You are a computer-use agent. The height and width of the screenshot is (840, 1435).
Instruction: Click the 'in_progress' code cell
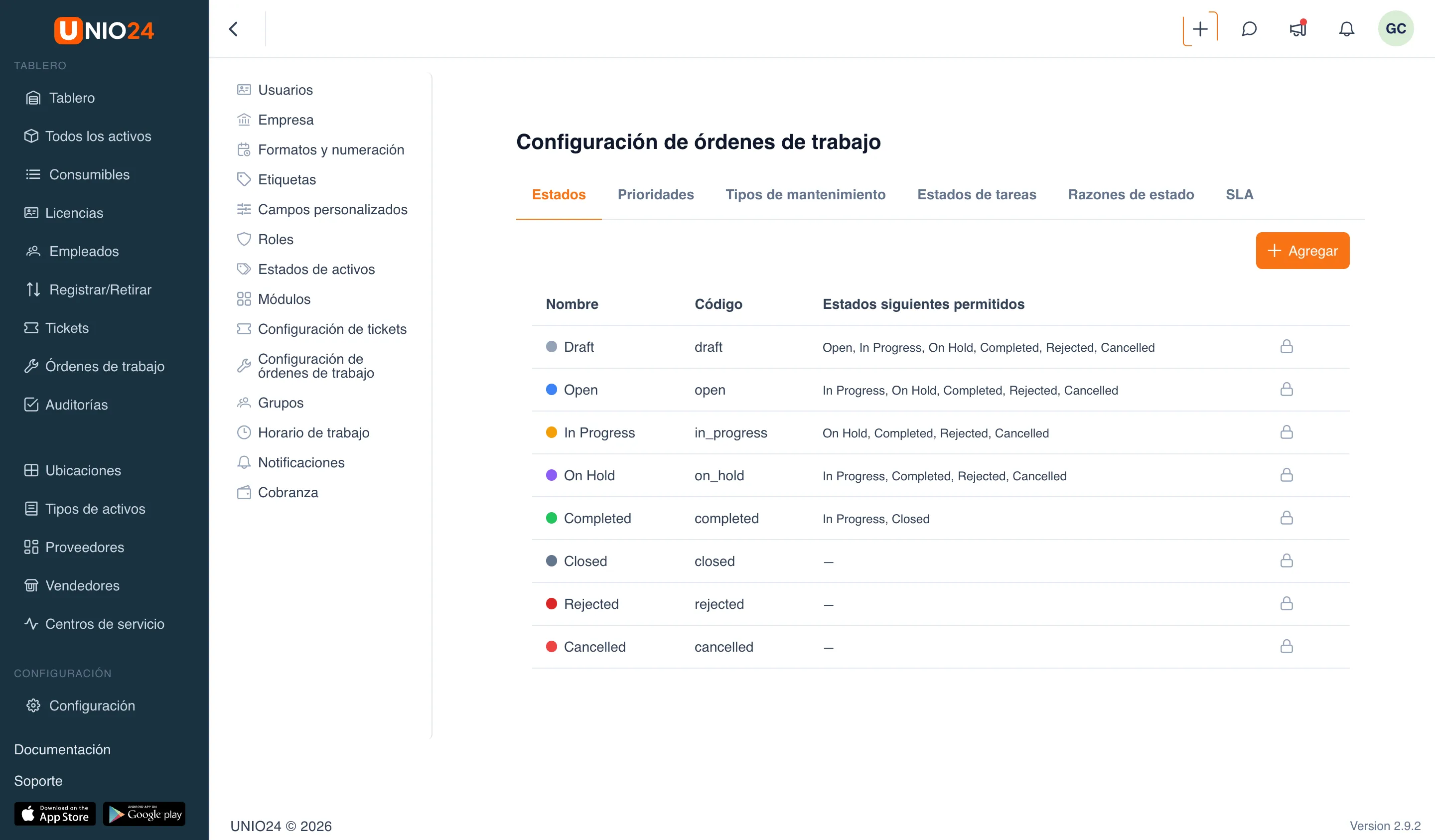click(x=730, y=433)
